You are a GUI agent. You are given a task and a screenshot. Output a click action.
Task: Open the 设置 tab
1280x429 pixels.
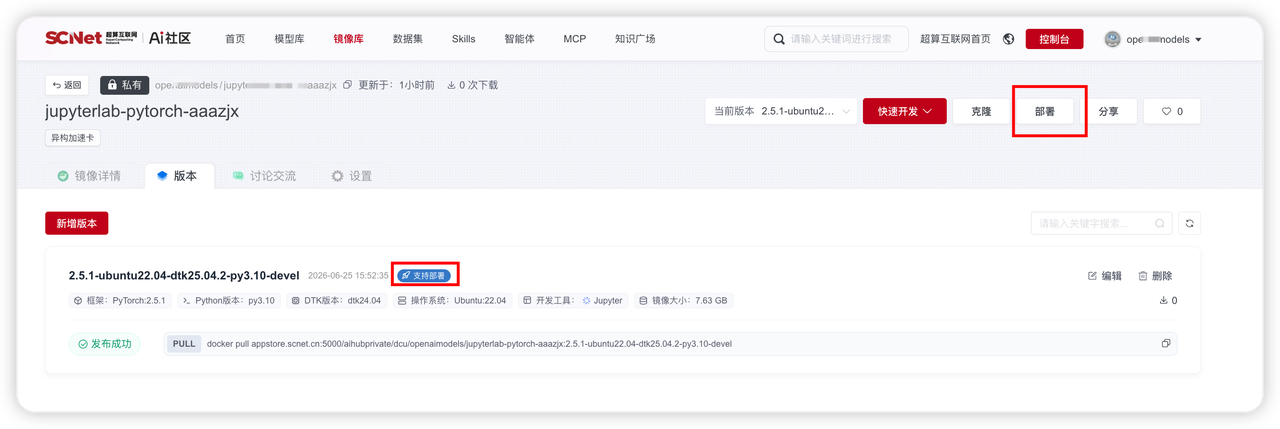tap(351, 176)
